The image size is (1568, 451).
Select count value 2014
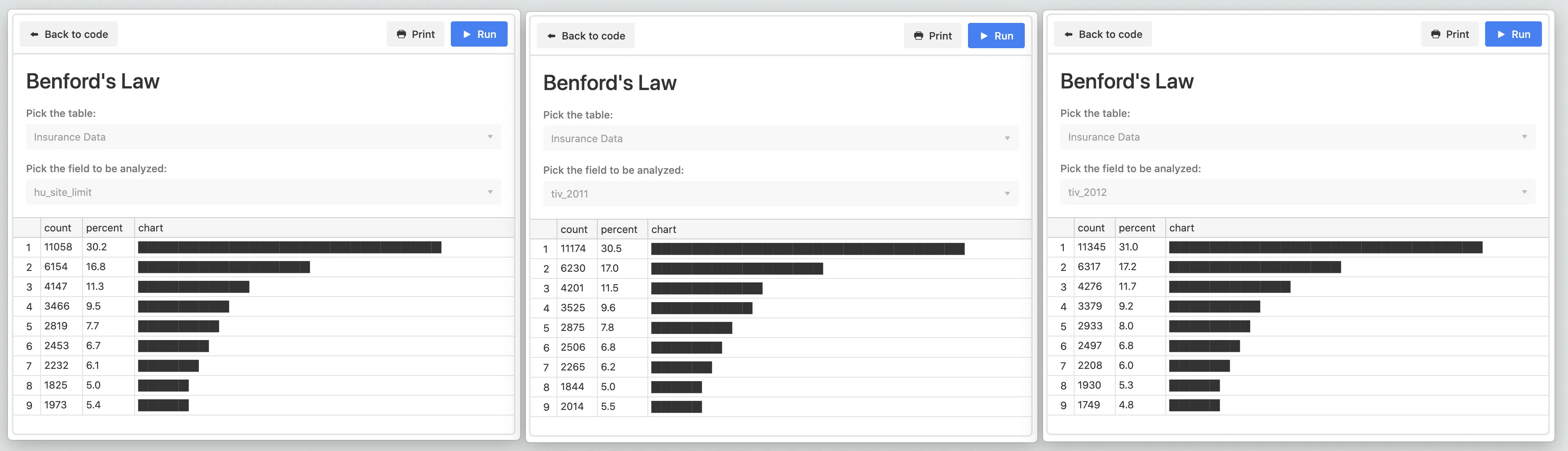[x=572, y=406]
